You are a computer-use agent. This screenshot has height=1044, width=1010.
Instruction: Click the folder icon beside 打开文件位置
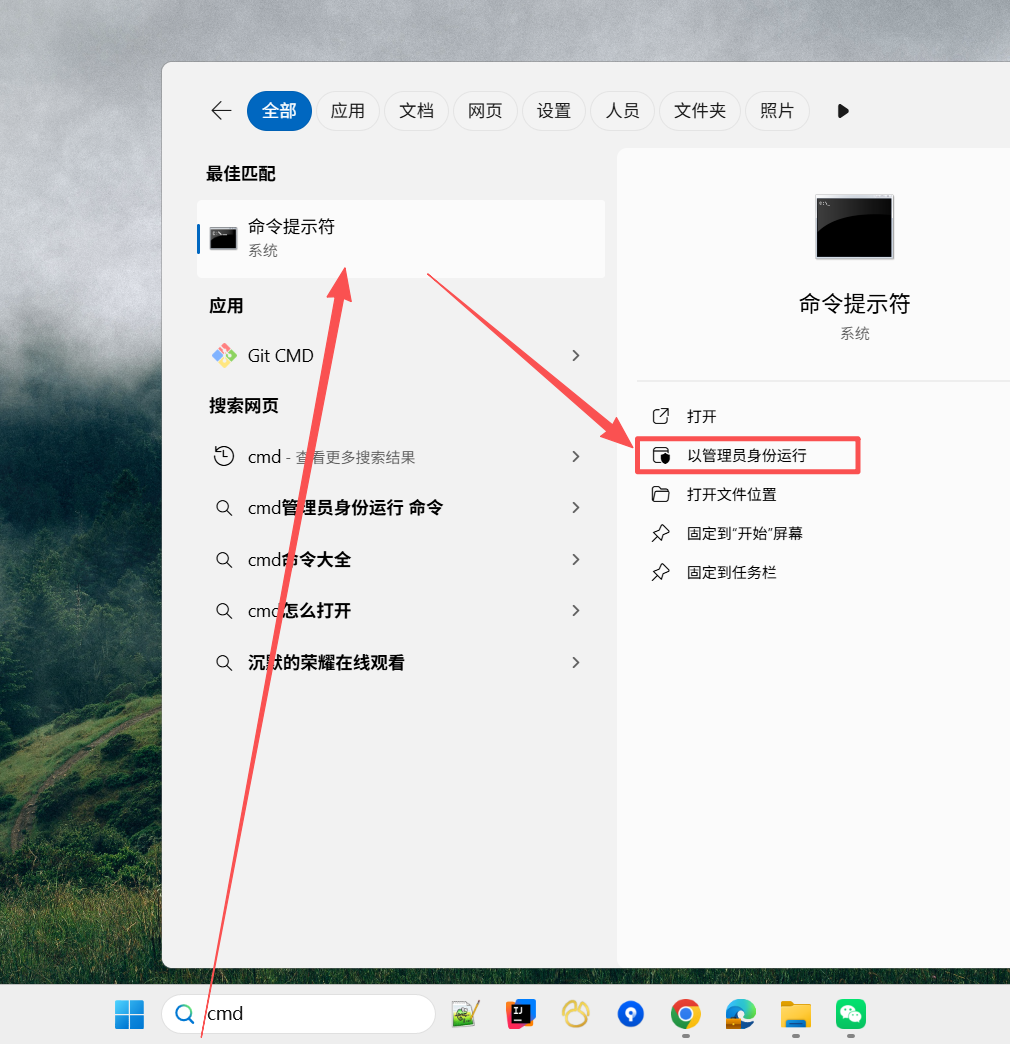(660, 494)
